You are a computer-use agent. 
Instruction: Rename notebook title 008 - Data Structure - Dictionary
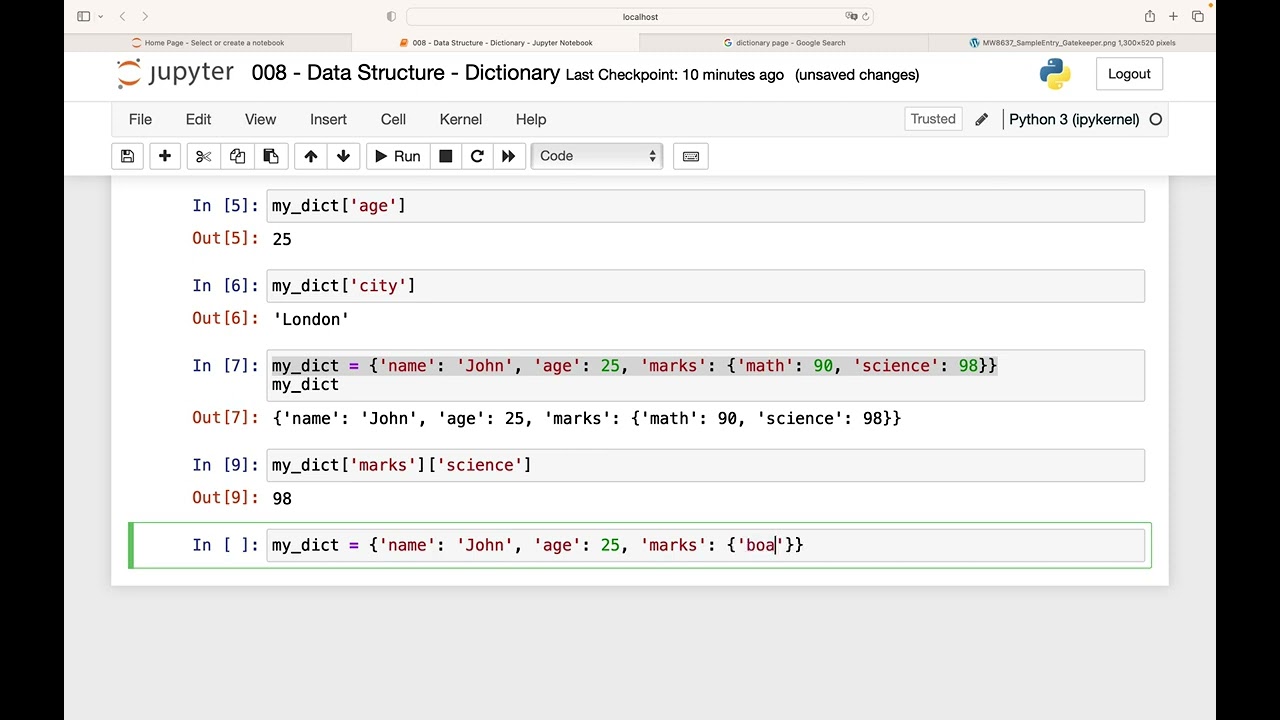point(405,73)
